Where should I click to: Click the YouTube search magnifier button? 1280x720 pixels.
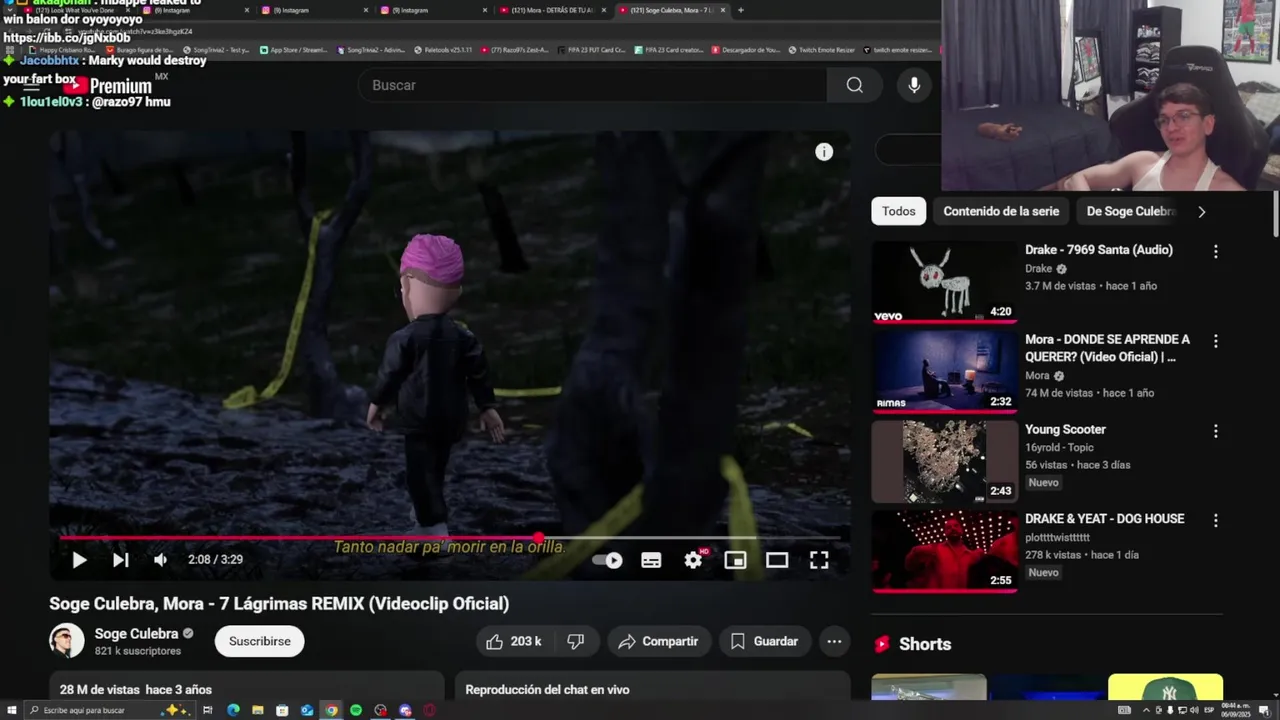855,85
